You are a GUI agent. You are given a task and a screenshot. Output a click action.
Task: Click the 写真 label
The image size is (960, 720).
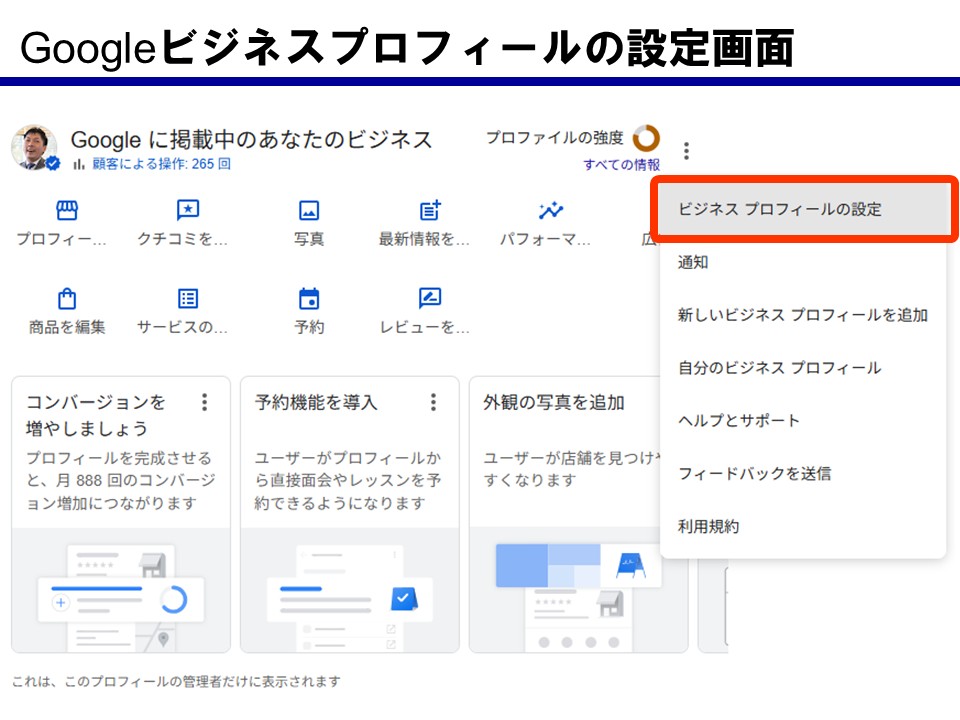[x=309, y=239]
